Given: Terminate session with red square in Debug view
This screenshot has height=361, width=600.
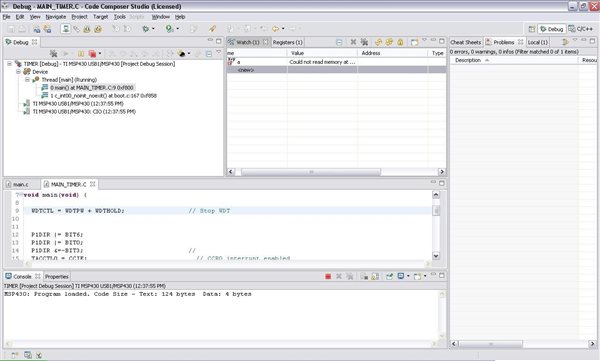Looking at the screenshot, I should pyautogui.click(x=92, y=54).
